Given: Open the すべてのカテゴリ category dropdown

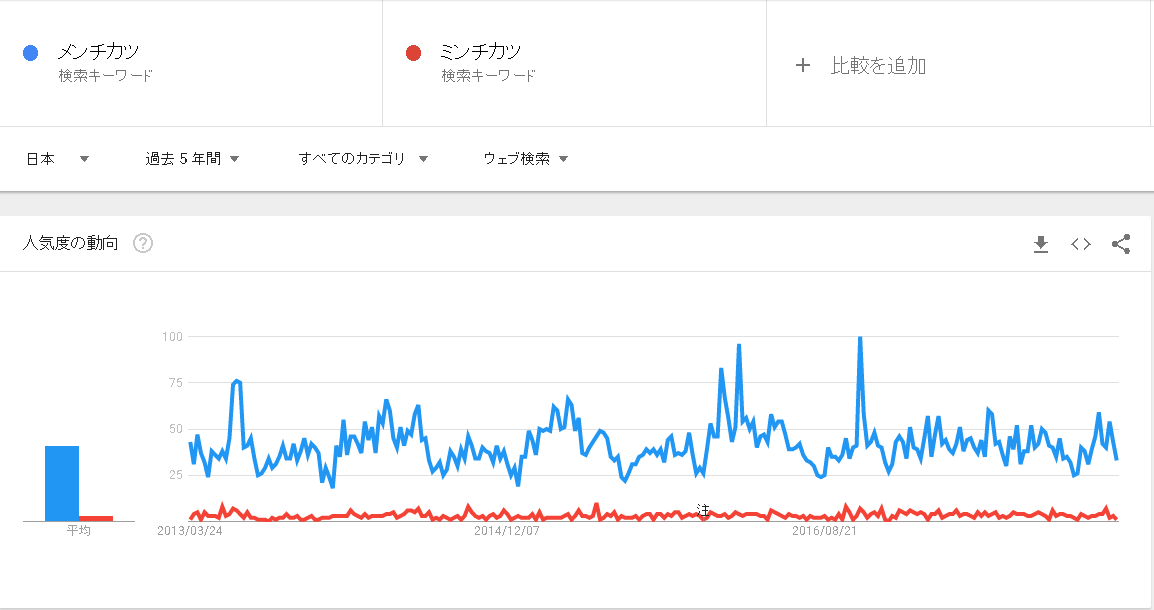Looking at the screenshot, I should click(x=363, y=159).
